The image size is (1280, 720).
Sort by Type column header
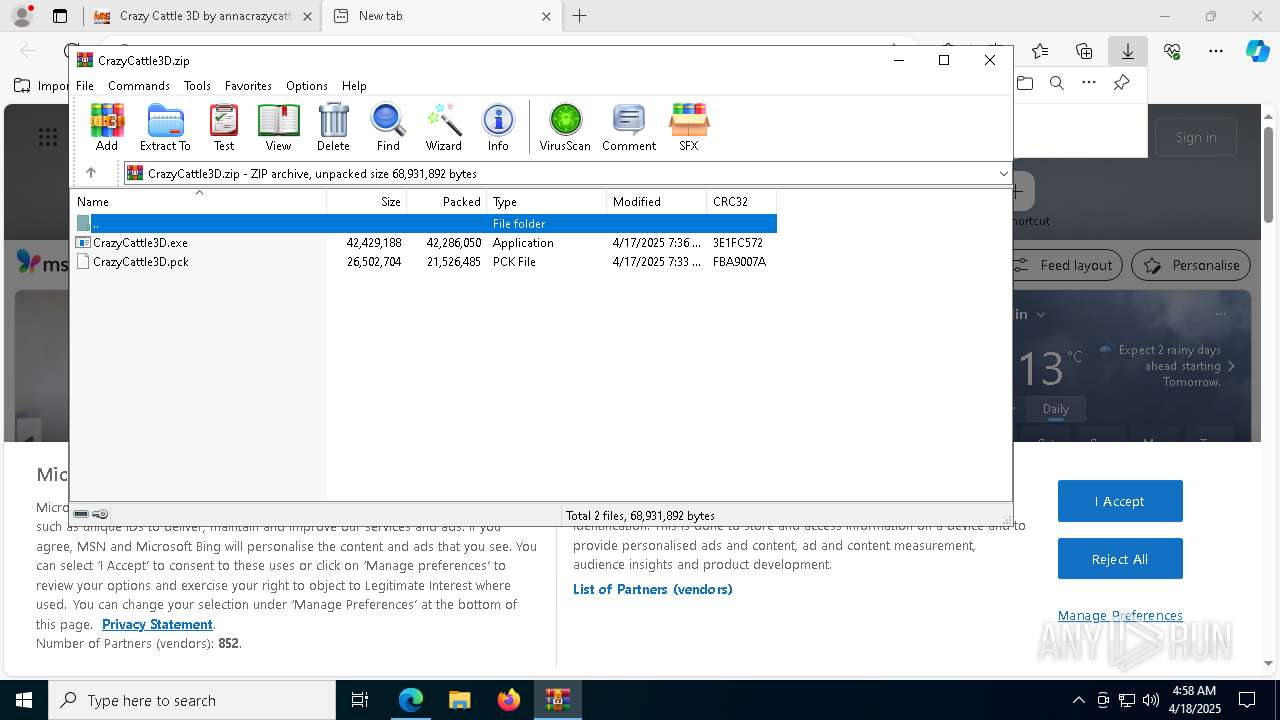(x=546, y=201)
